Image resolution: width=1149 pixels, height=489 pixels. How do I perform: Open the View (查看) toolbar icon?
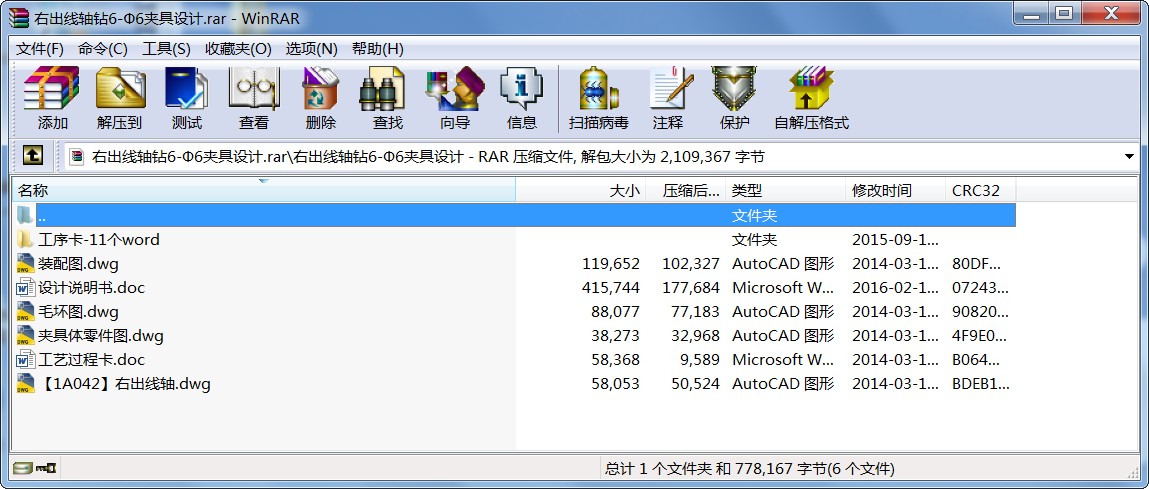point(254,99)
